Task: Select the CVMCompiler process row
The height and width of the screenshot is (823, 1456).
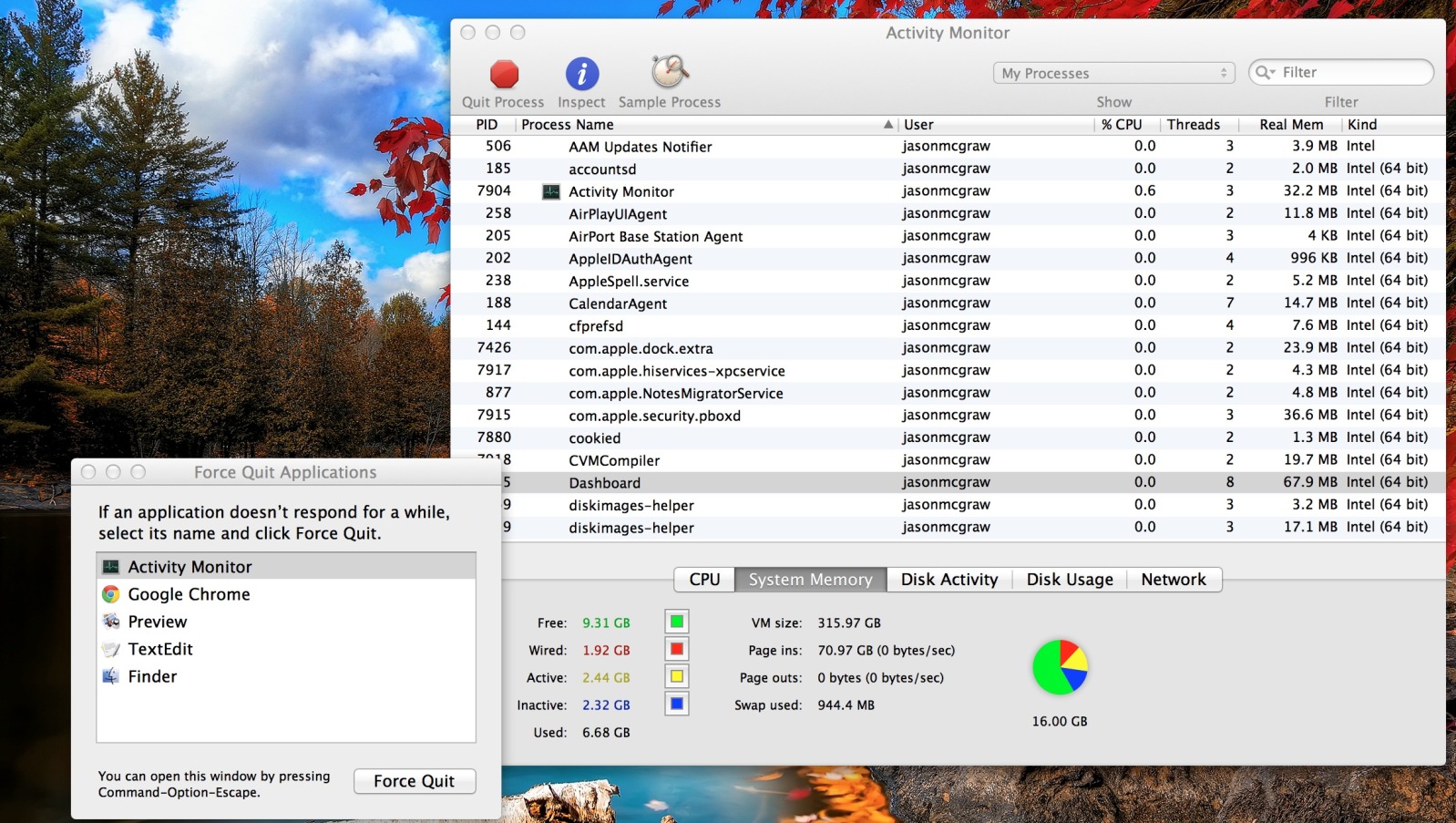Action: point(948,460)
